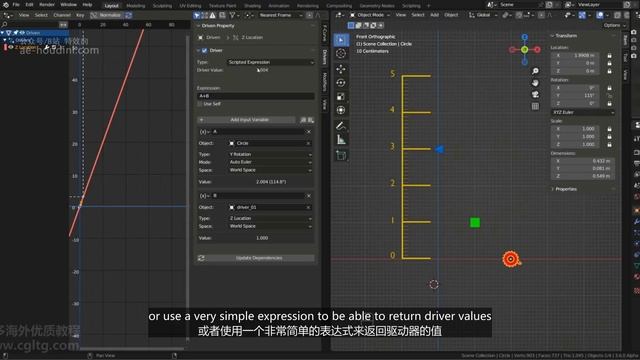Toggle only show selected filter in graph header

point(197,15)
